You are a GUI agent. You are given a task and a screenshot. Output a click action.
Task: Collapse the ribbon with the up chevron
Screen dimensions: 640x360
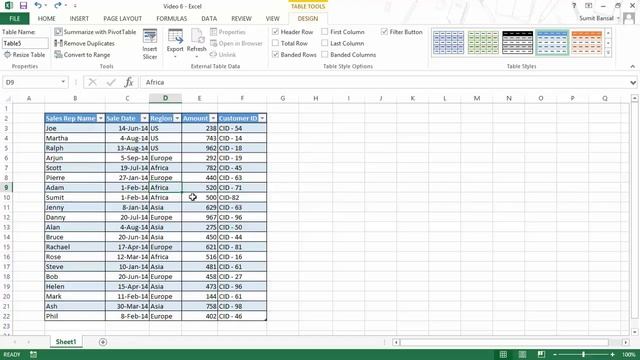(x=633, y=66)
